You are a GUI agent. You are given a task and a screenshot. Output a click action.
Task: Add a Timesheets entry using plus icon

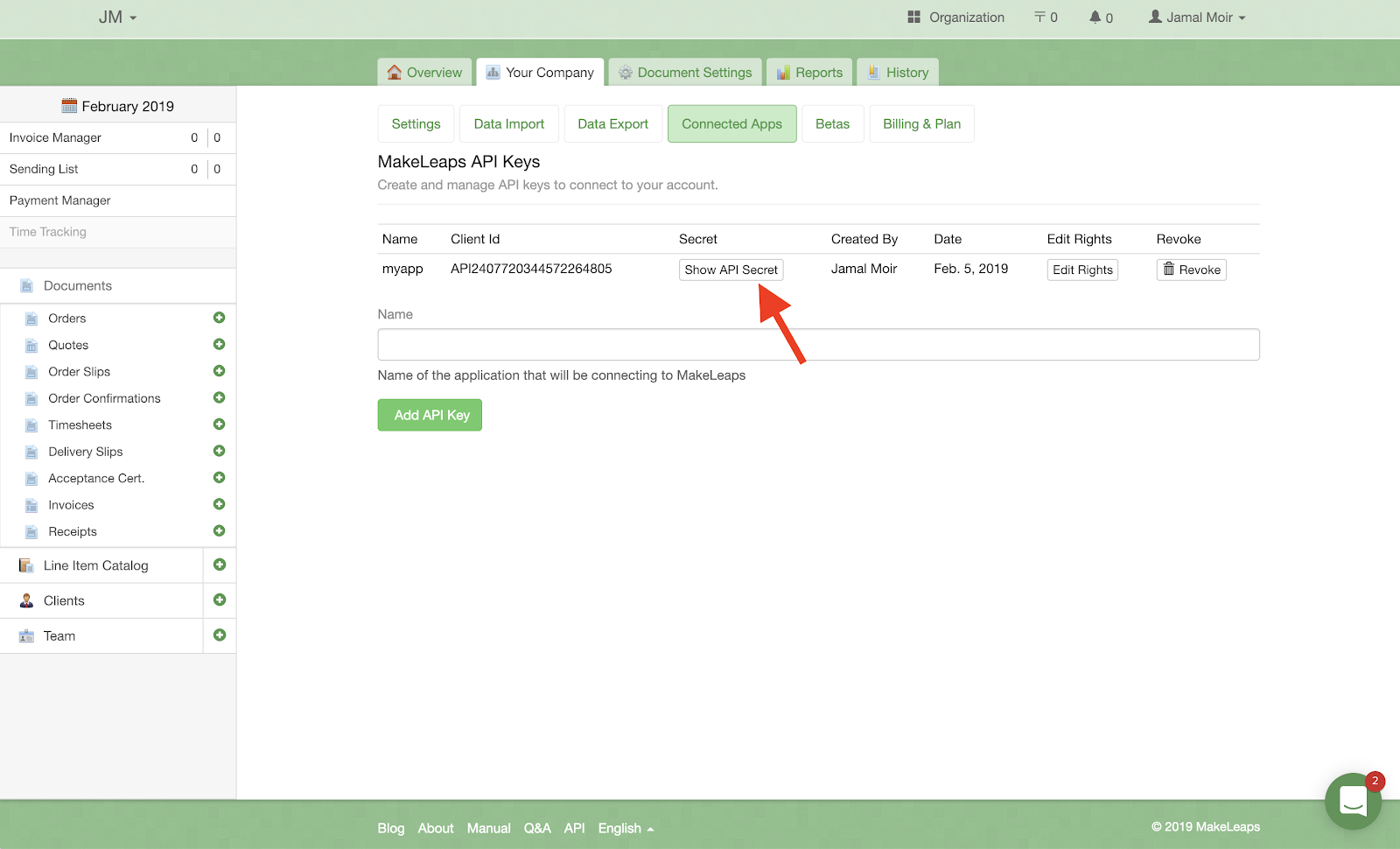click(220, 424)
